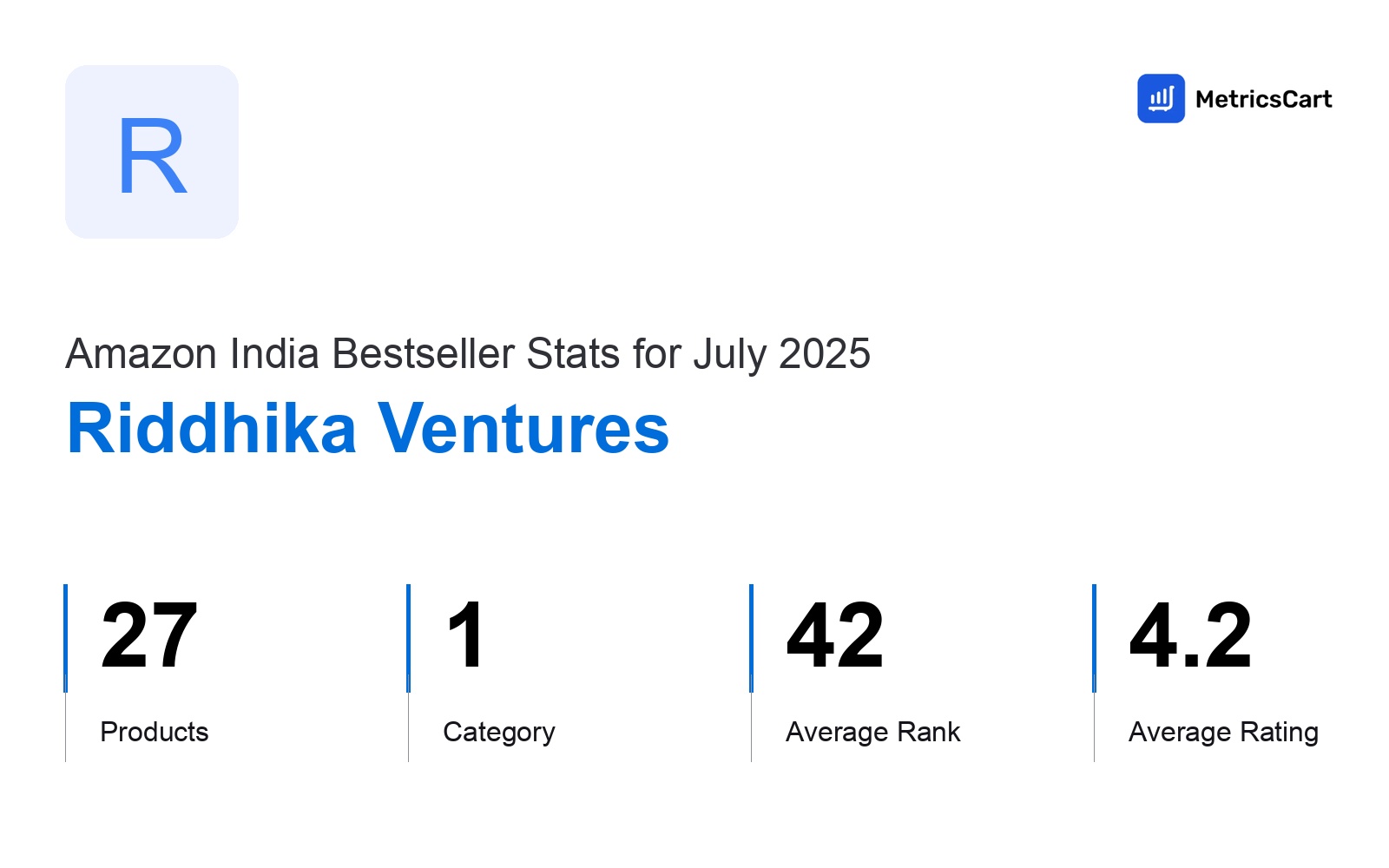Screen dimensions: 1389x868
Task: Click the Amazon India Bestseller Stats heading
Action: click(468, 354)
